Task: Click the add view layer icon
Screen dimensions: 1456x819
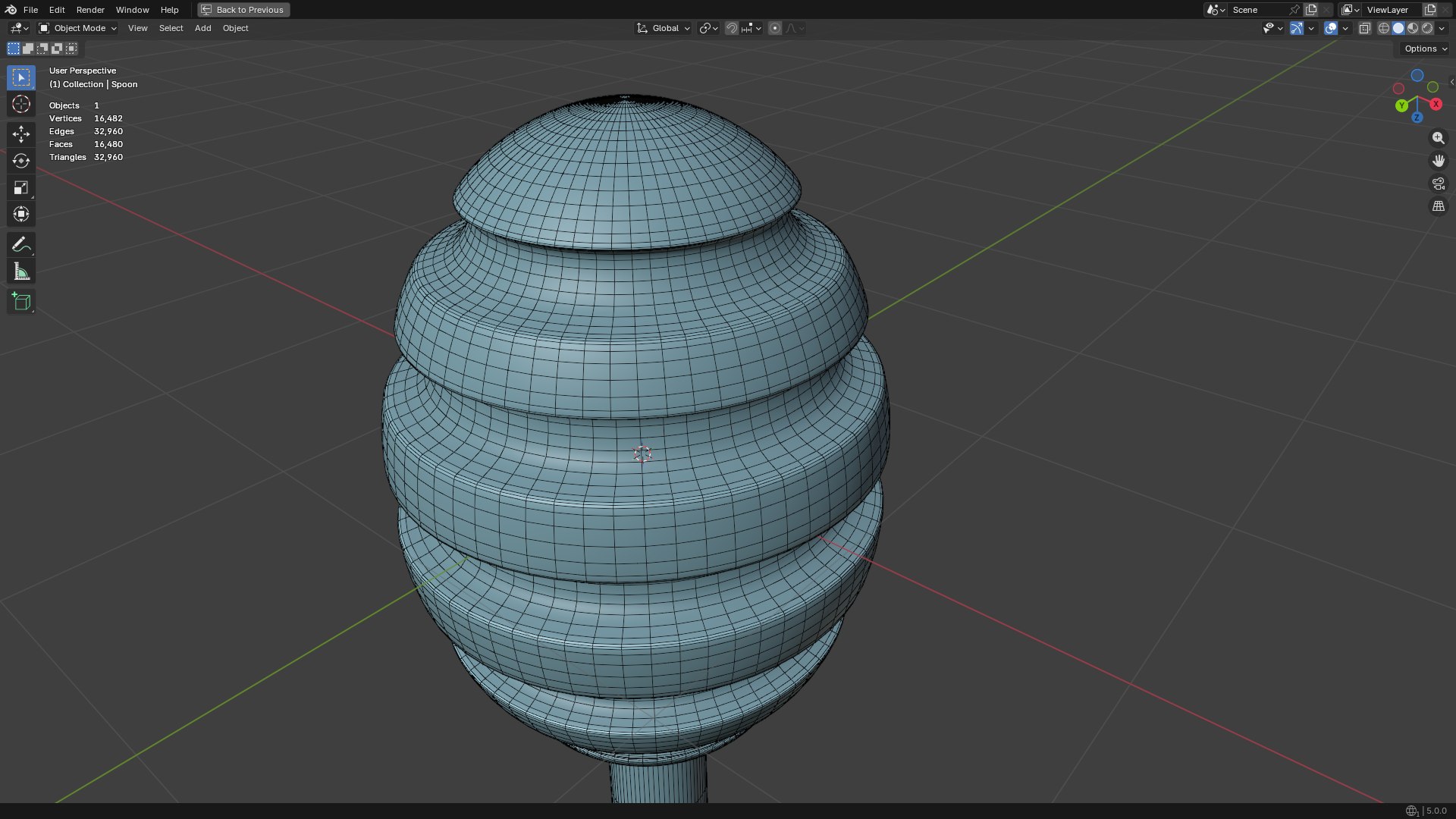Action: click(x=1430, y=10)
